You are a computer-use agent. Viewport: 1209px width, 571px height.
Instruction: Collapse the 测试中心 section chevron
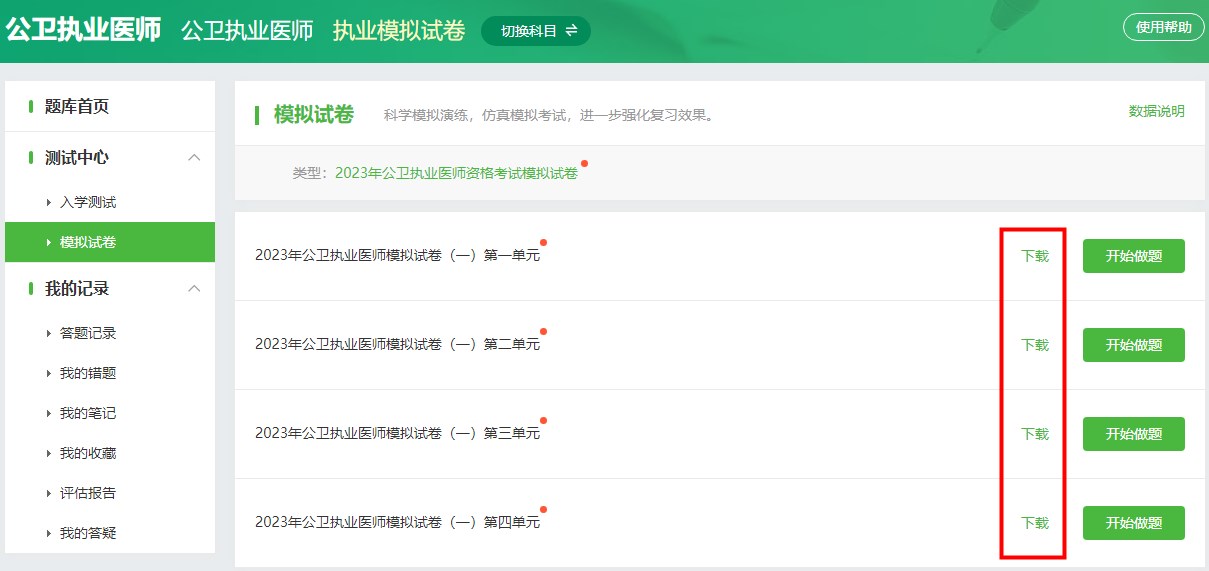195,157
